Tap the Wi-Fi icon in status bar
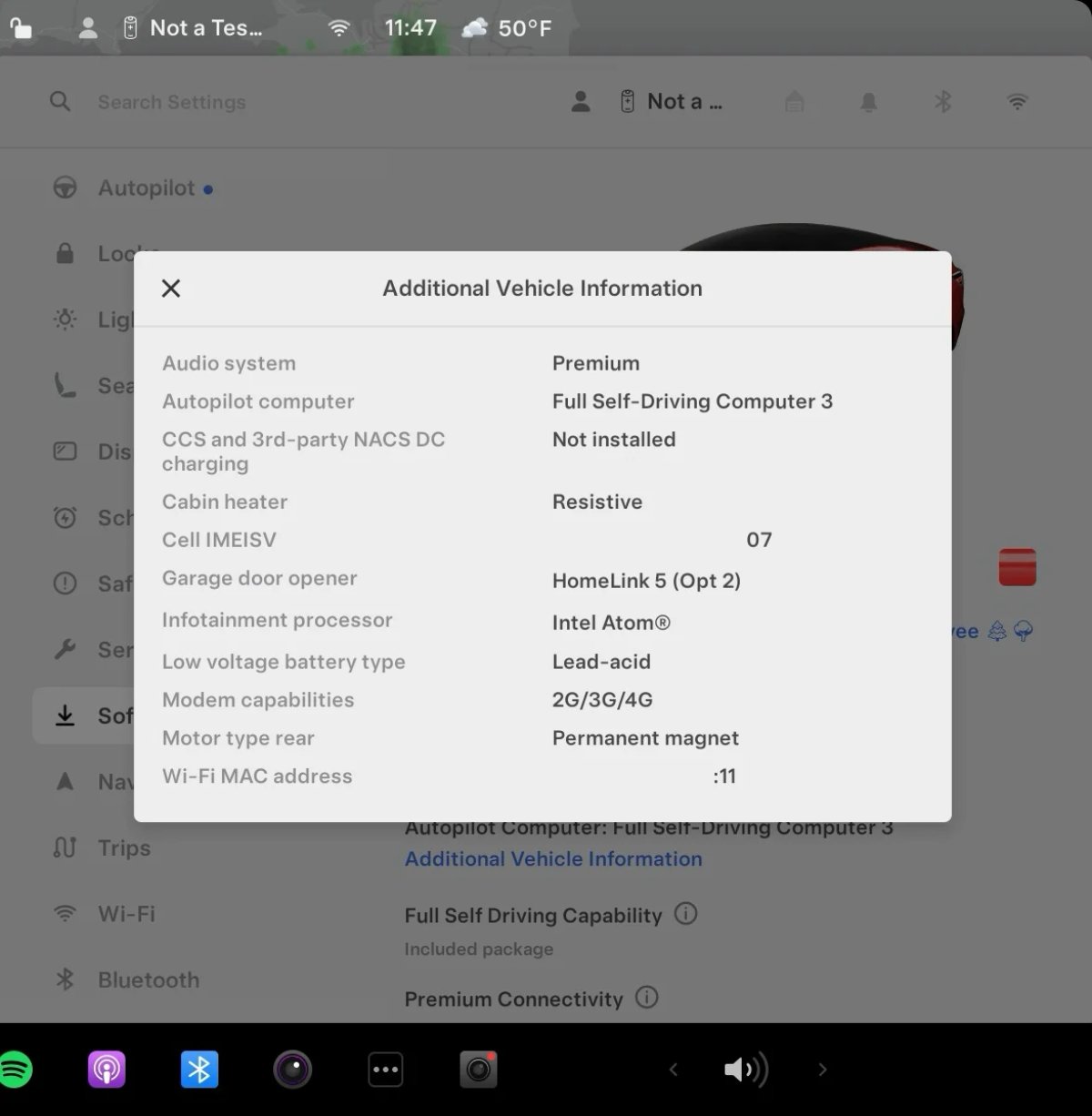The image size is (1092, 1116). point(339,28)
